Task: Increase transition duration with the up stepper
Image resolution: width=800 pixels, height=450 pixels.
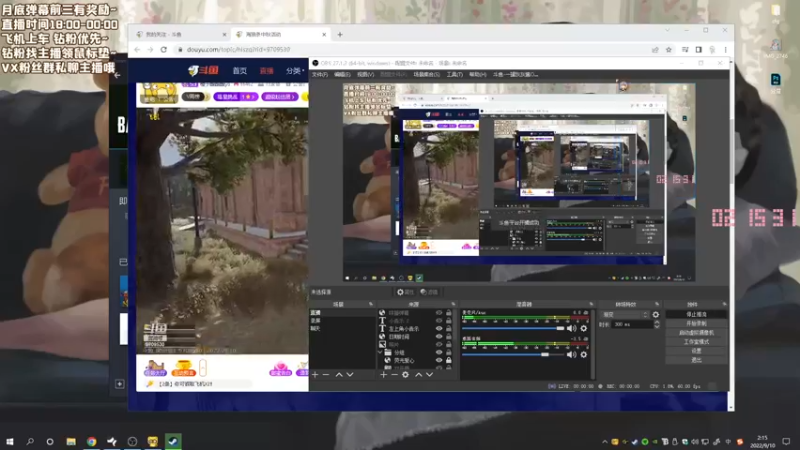Action: click(x=657, y=322)
